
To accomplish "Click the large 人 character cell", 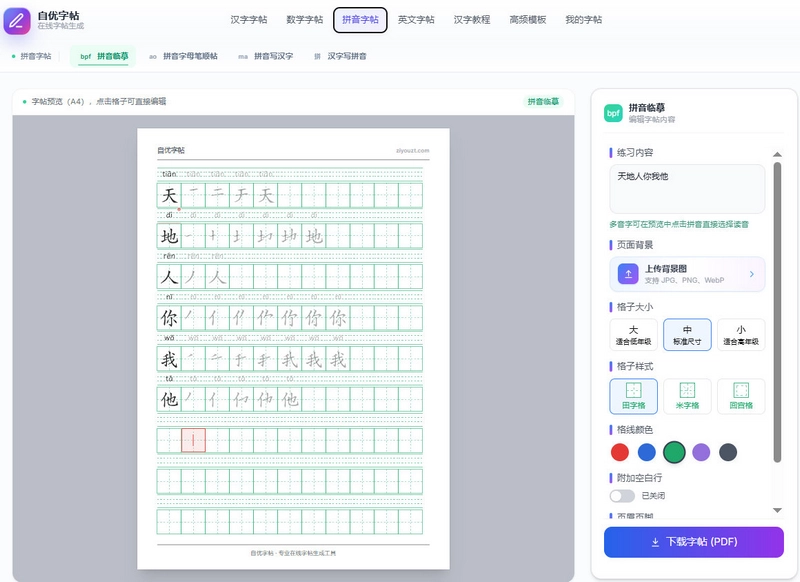I will coord(169,277).
